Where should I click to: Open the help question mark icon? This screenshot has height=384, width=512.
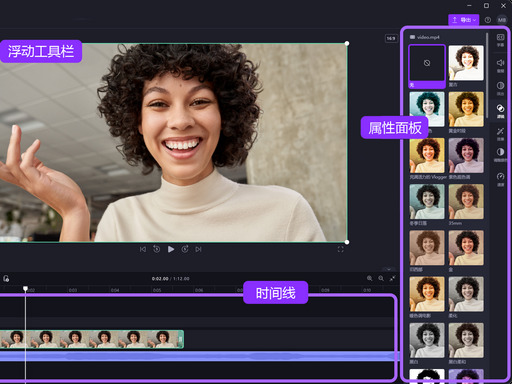point(488,20)
